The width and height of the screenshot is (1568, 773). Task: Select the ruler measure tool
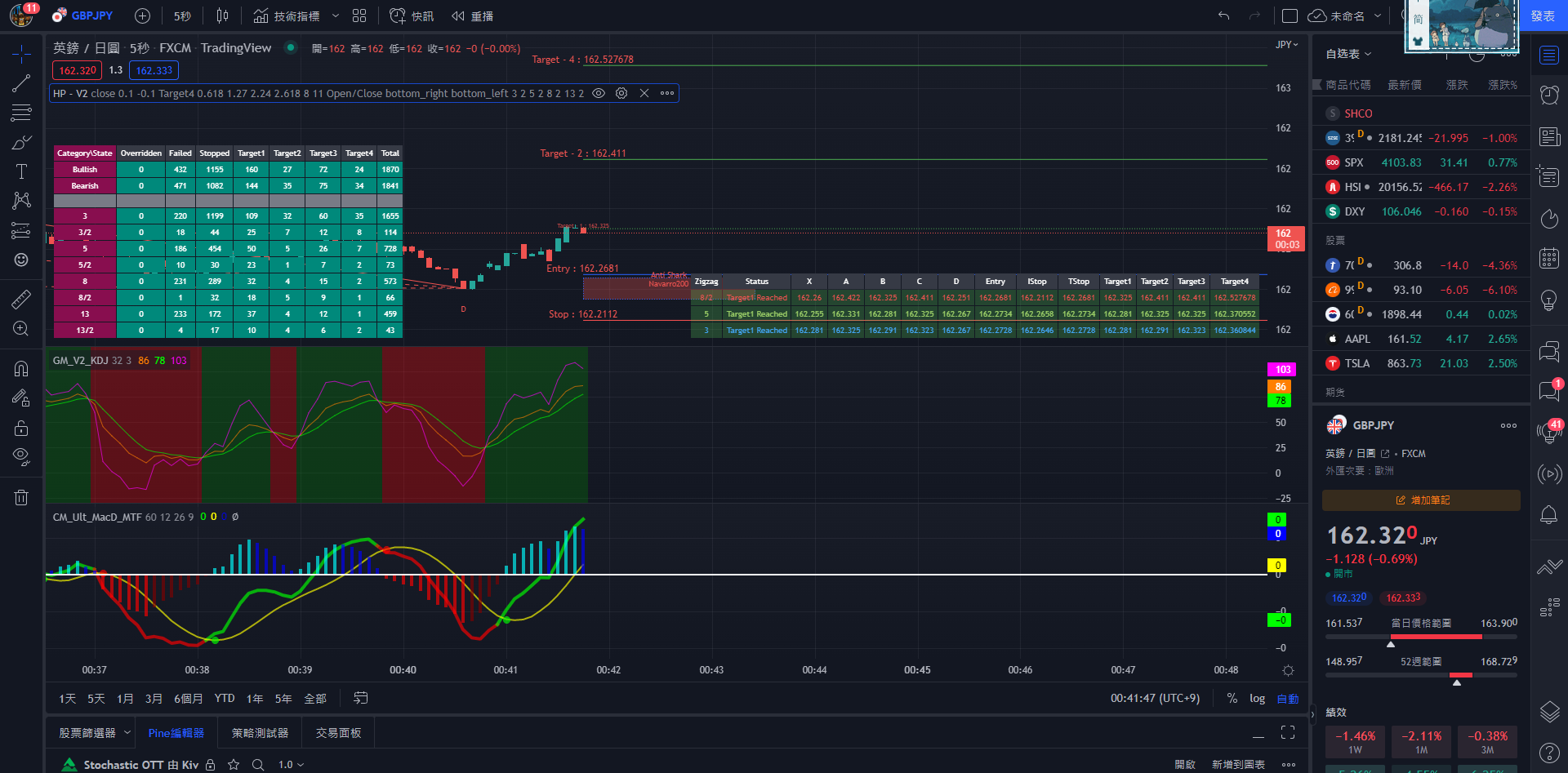click(x=21, y=299)
